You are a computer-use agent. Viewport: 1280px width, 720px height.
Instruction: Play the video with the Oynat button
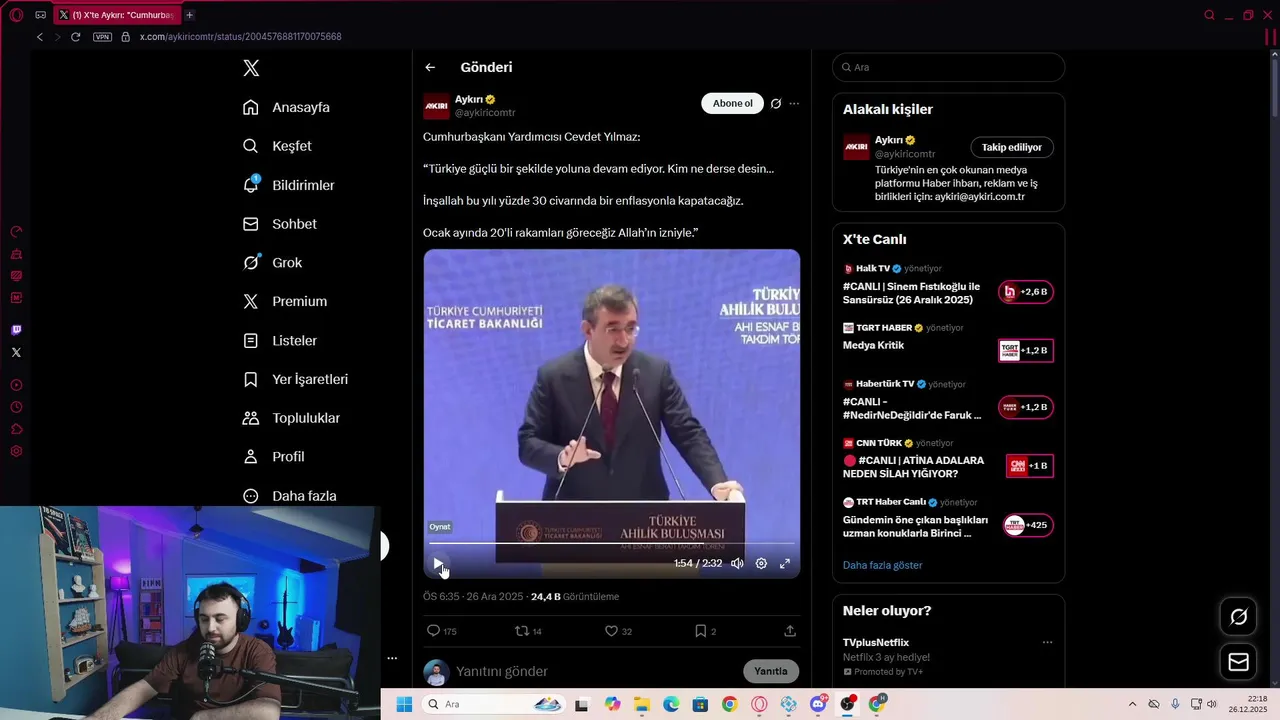point(438,564)
